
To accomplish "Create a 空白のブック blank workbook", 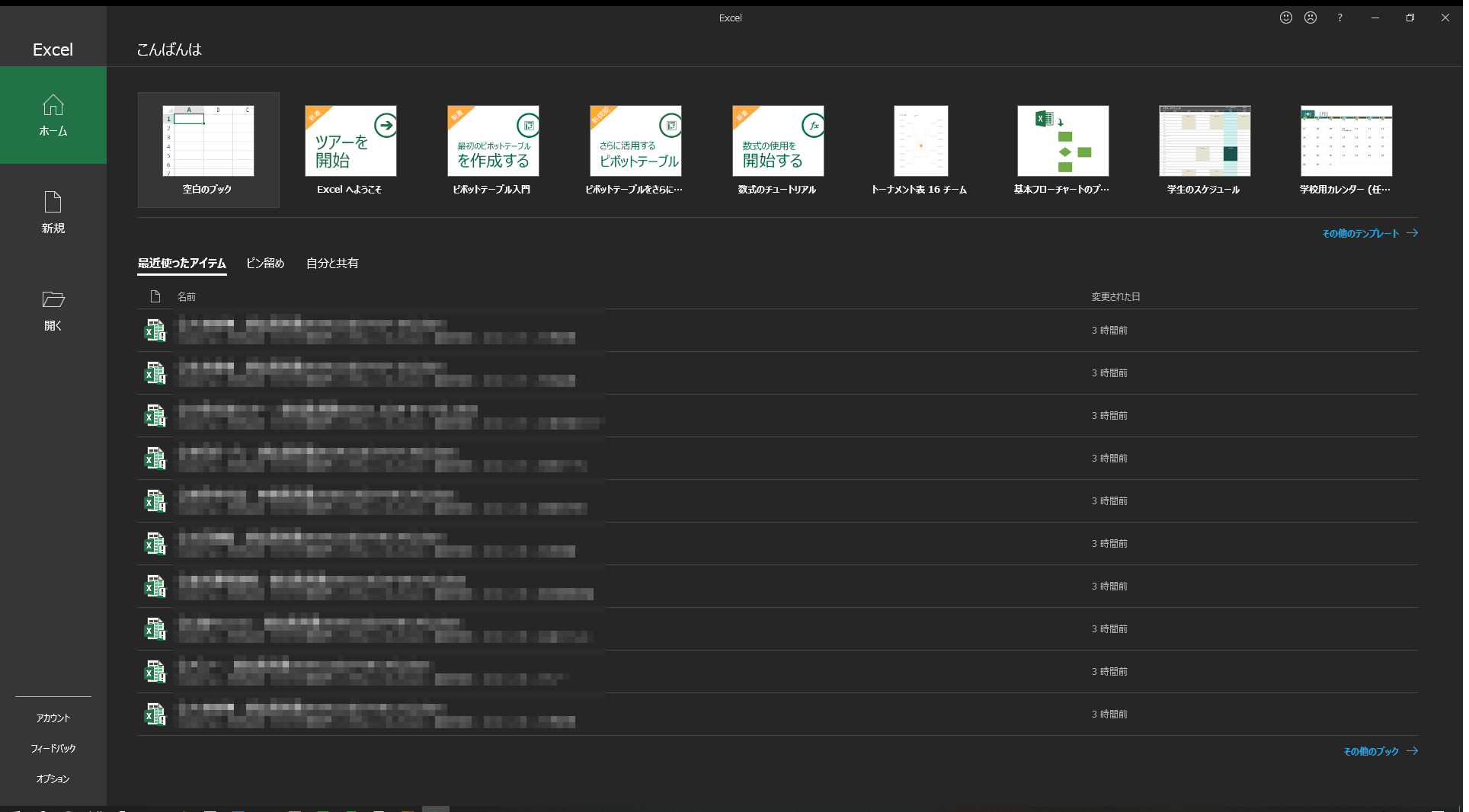I will [x=208, y=150].
